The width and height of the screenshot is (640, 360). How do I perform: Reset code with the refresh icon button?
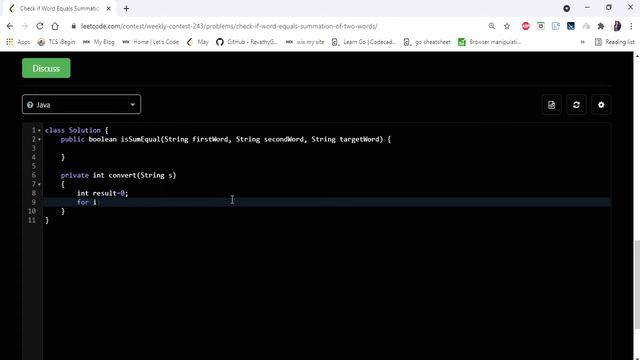[576, 105]
